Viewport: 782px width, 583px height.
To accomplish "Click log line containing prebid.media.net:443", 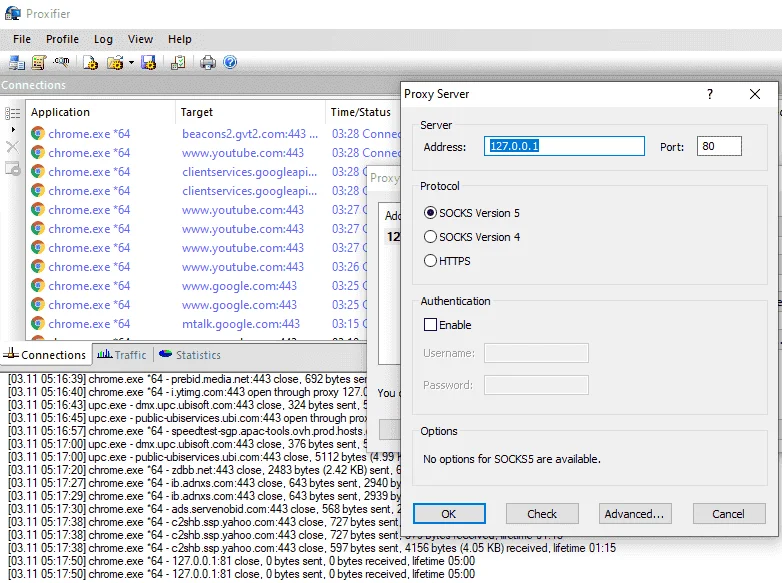I will pos(188,379).
